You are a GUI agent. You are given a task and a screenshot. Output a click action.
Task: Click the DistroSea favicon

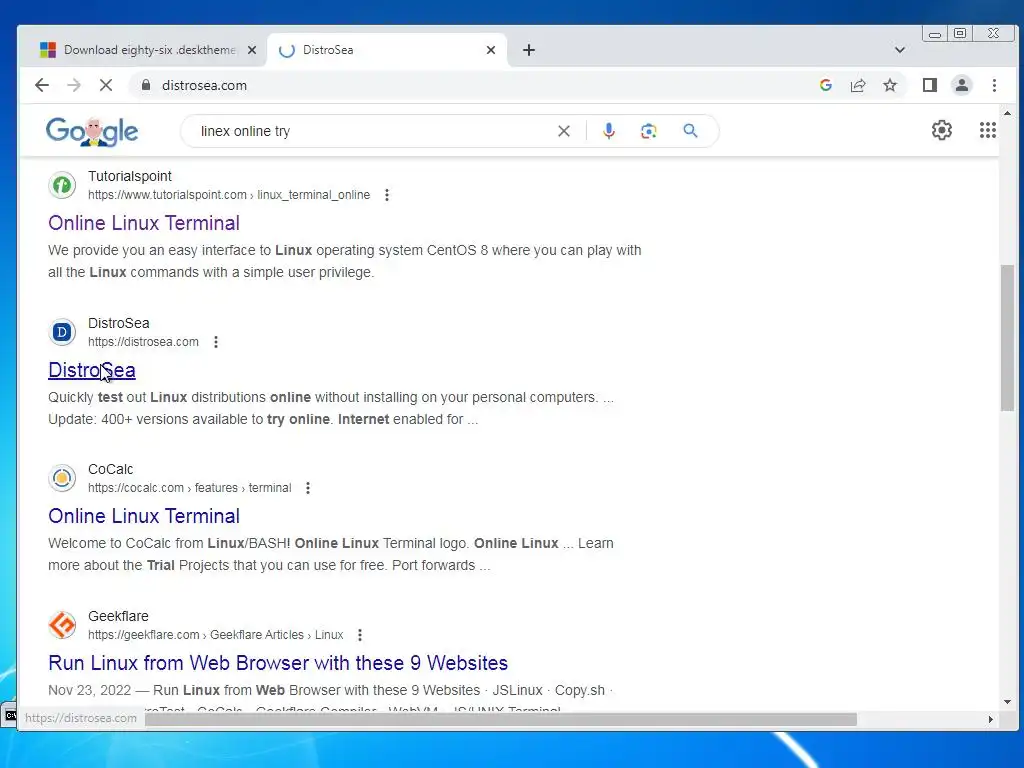pos(62,332)
